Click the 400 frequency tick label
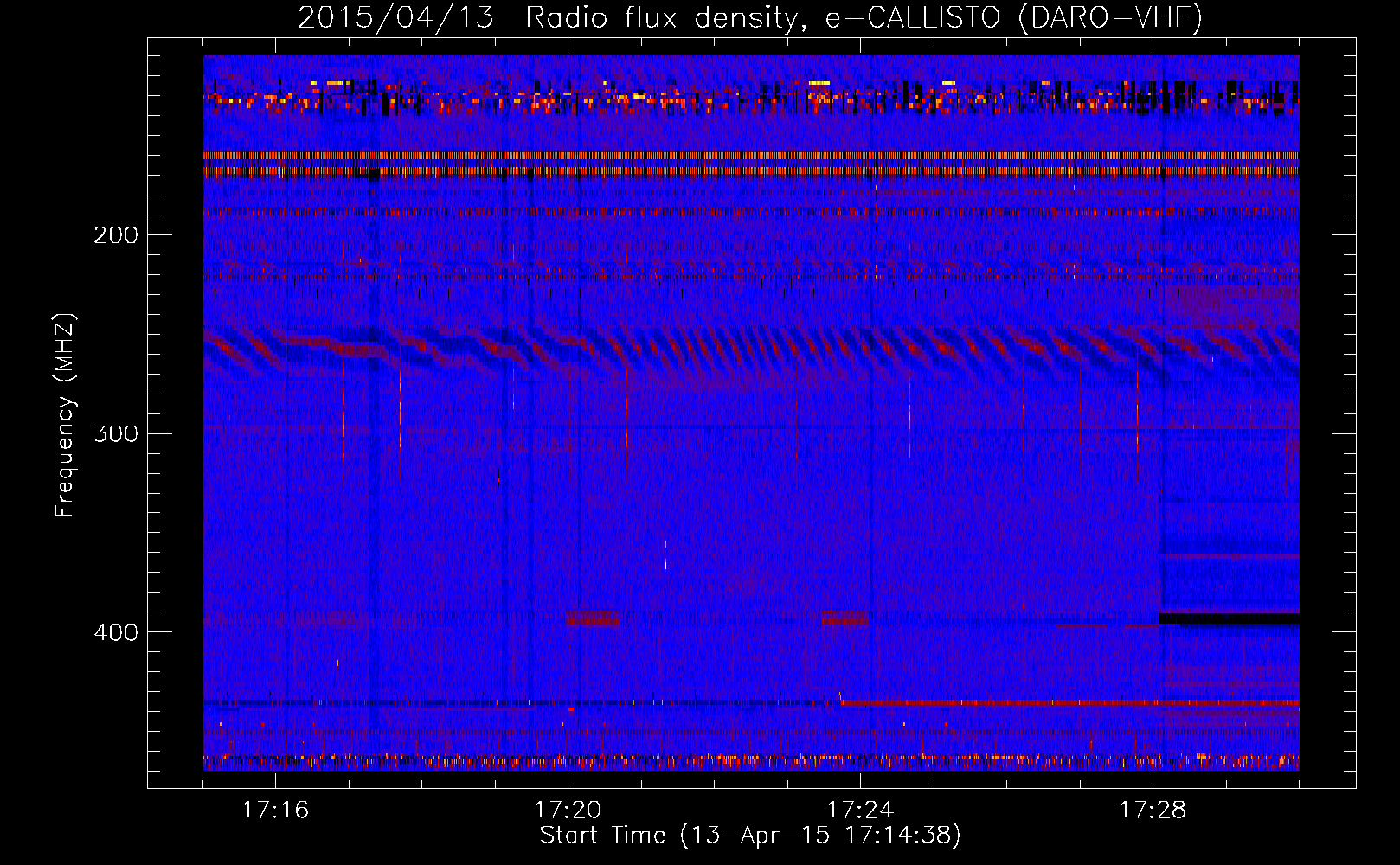The height and width of the screenshot is (865, 1400). tap(115, 632)
